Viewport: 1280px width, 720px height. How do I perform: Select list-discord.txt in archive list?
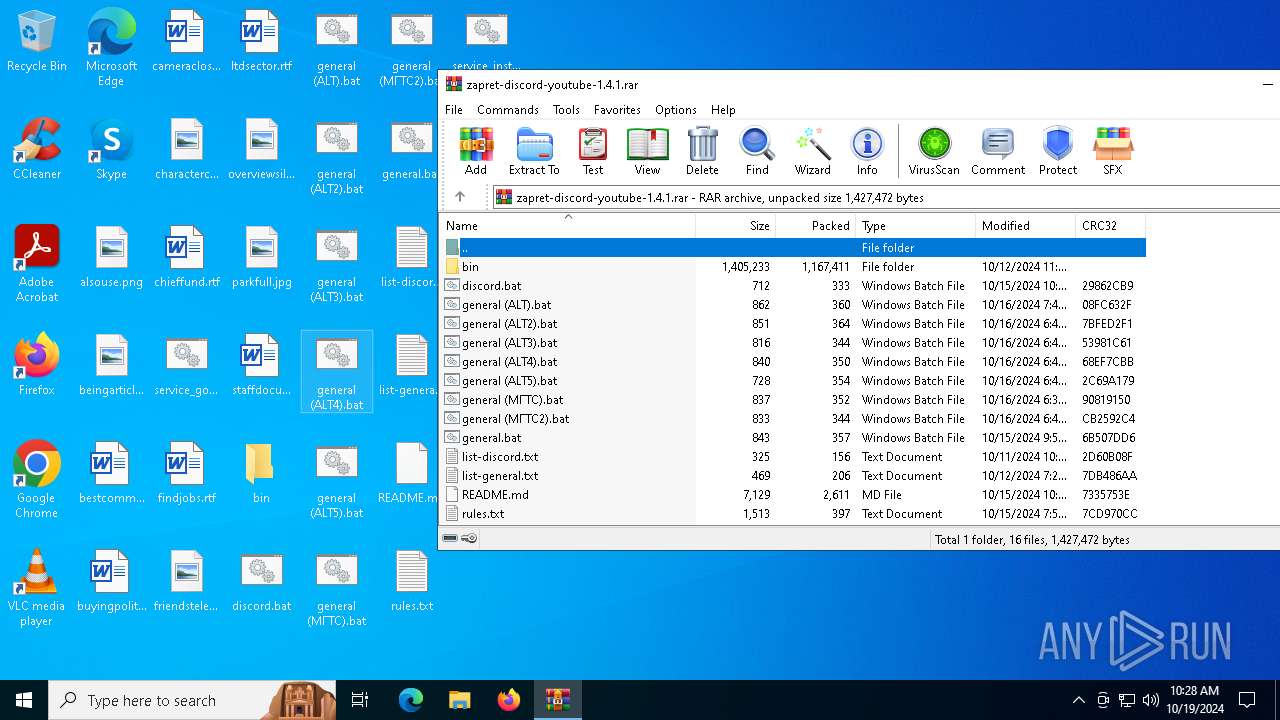pyautogui.click(x=793, y=457)
